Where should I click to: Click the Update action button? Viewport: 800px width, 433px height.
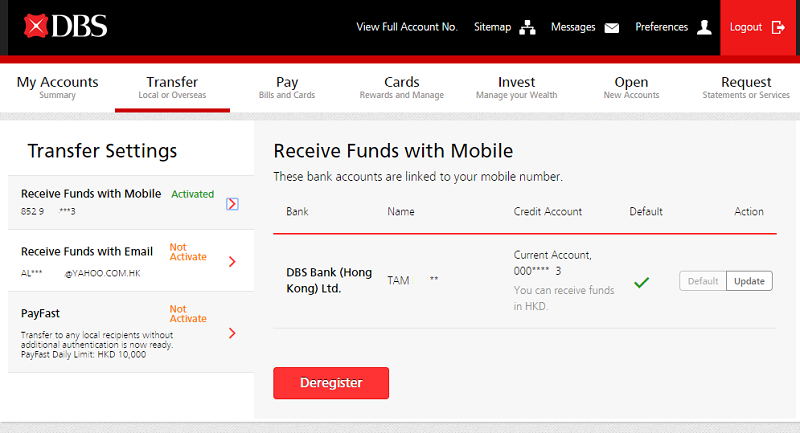click(x=749, y=281)
